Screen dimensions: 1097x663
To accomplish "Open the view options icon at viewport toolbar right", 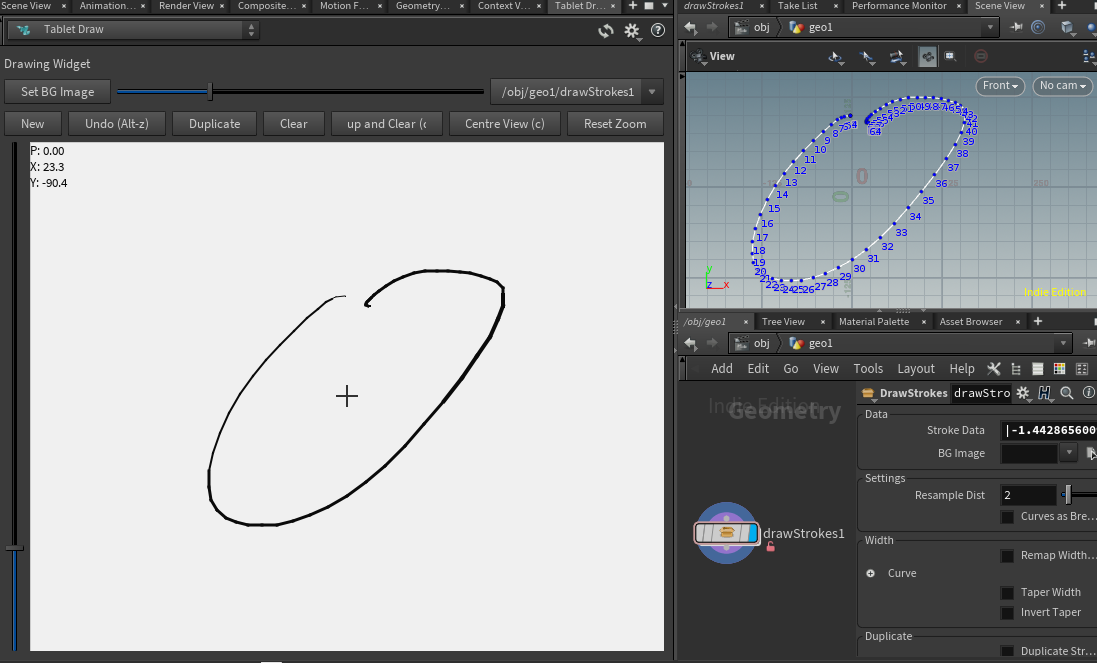I will pos(1088,58).
